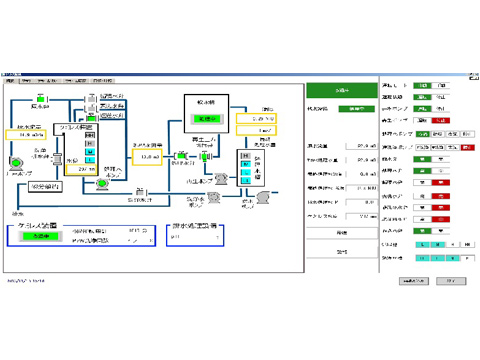The image size is (480, 360).
Task: Click the topmost gray valve above the tank
Action: point(91,99)
